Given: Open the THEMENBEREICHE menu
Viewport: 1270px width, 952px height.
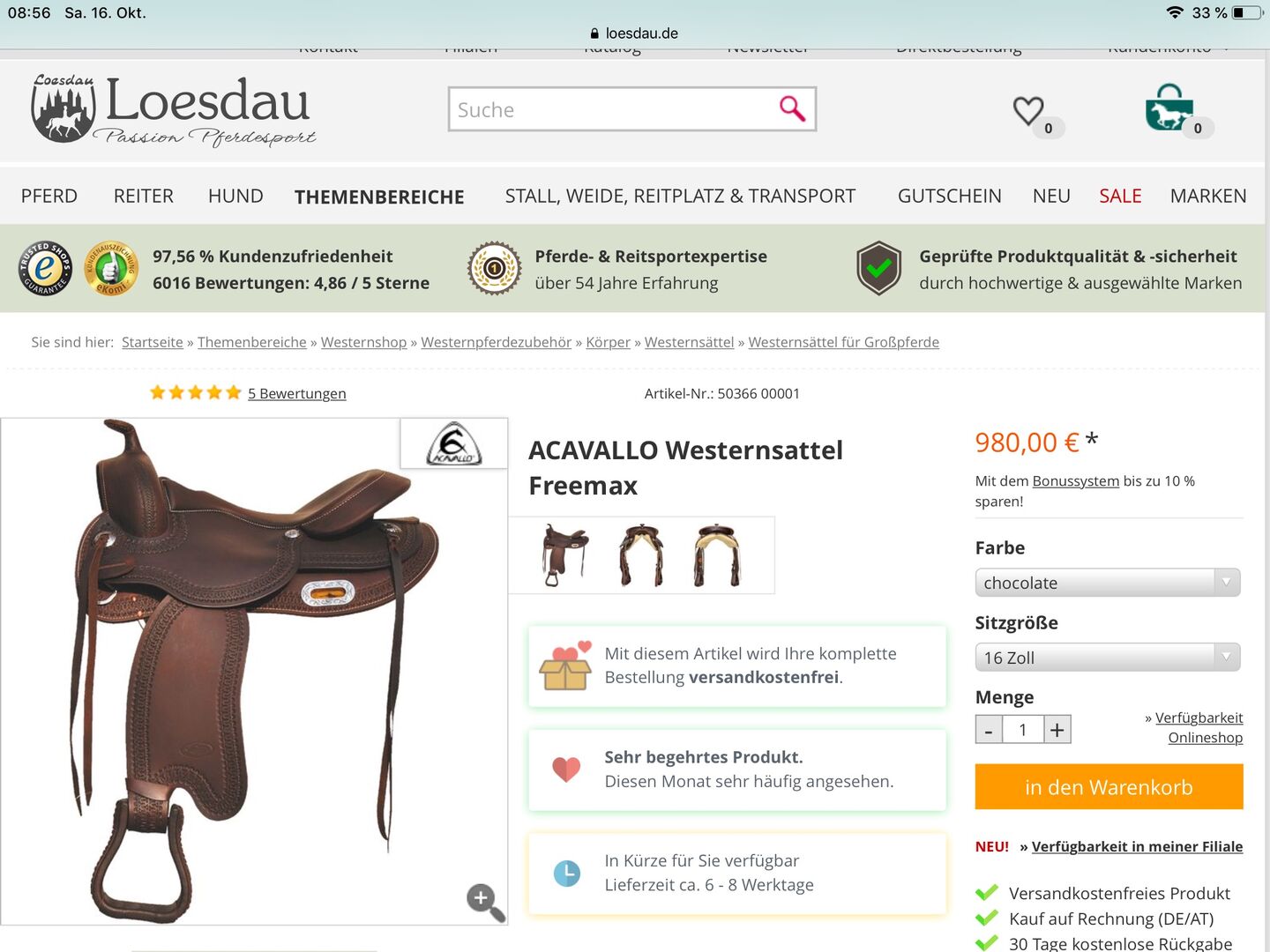Looking at the screenshot, I should pyautogui.click(x=379, y=197).
